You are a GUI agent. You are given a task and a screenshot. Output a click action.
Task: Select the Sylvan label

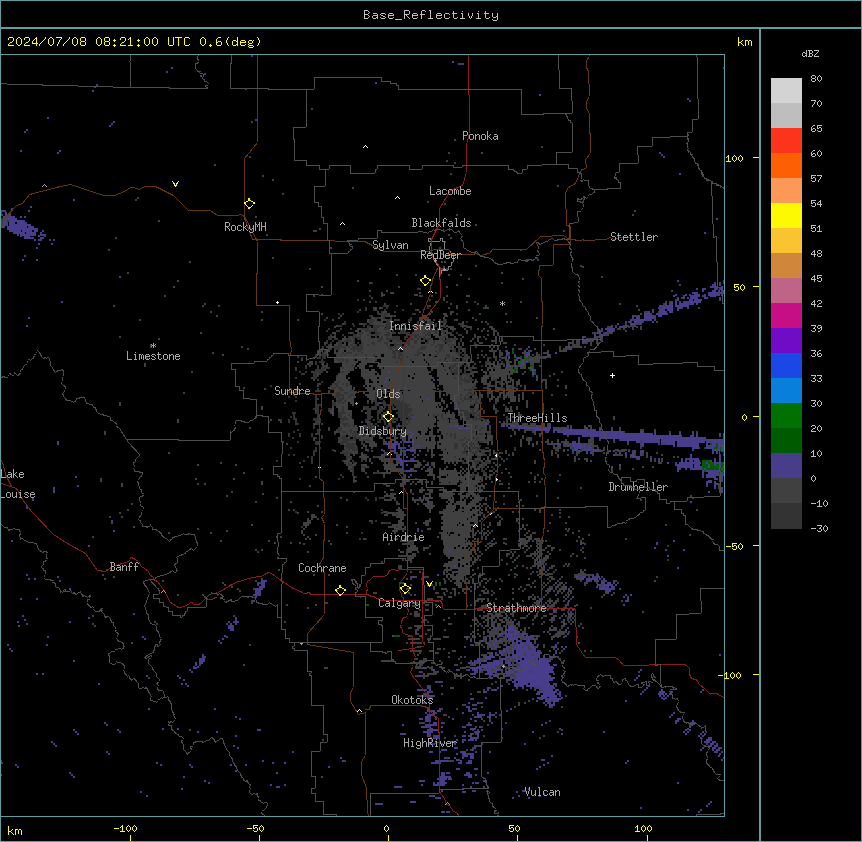point(390,245)
